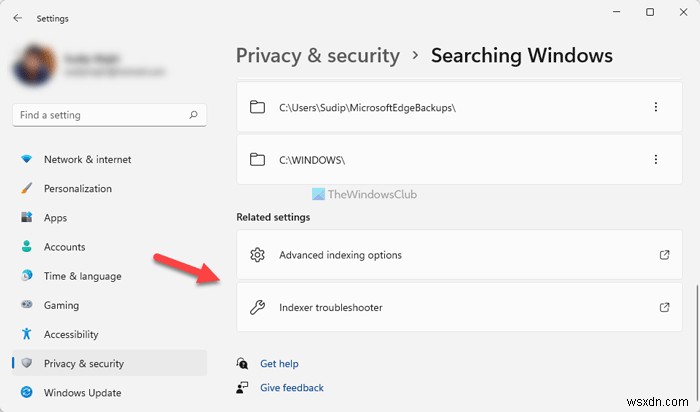Click the Advanced indexing options gear icon
Viewport: 700px width, 412px height.
(x=257, y=255)
